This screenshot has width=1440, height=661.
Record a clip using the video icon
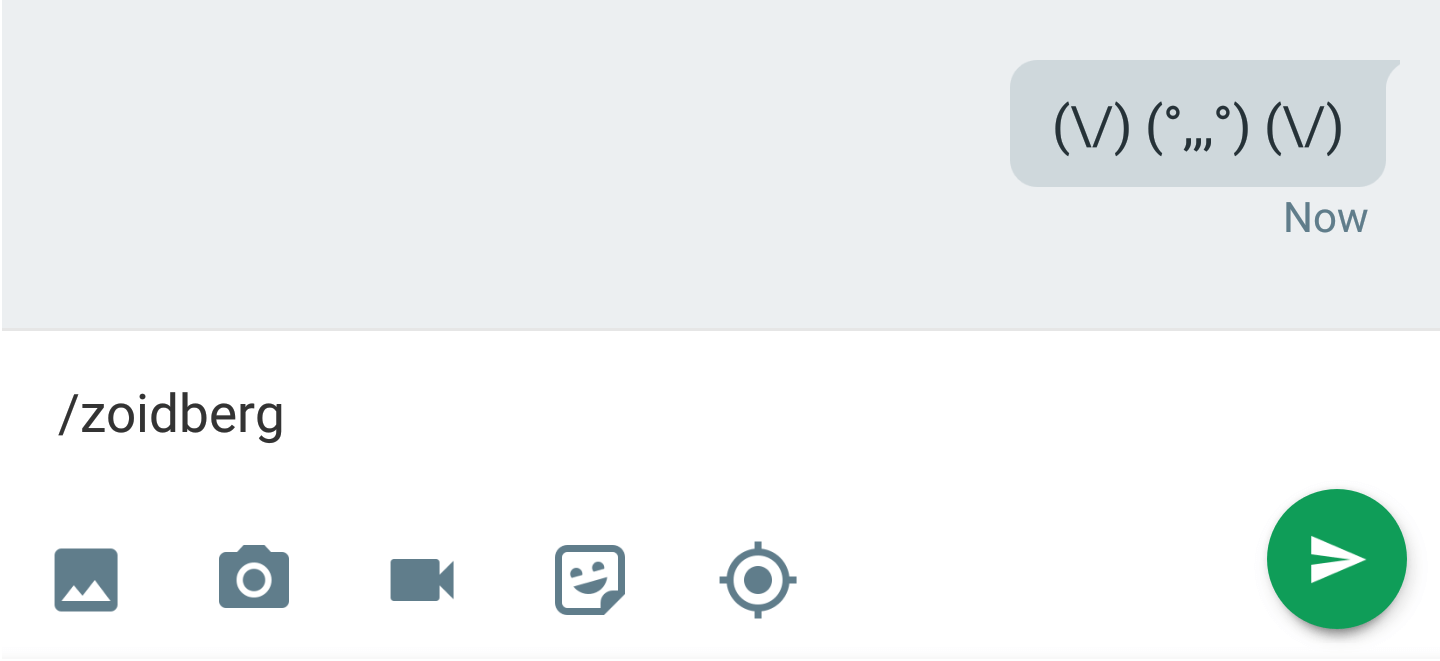(422, 580)
